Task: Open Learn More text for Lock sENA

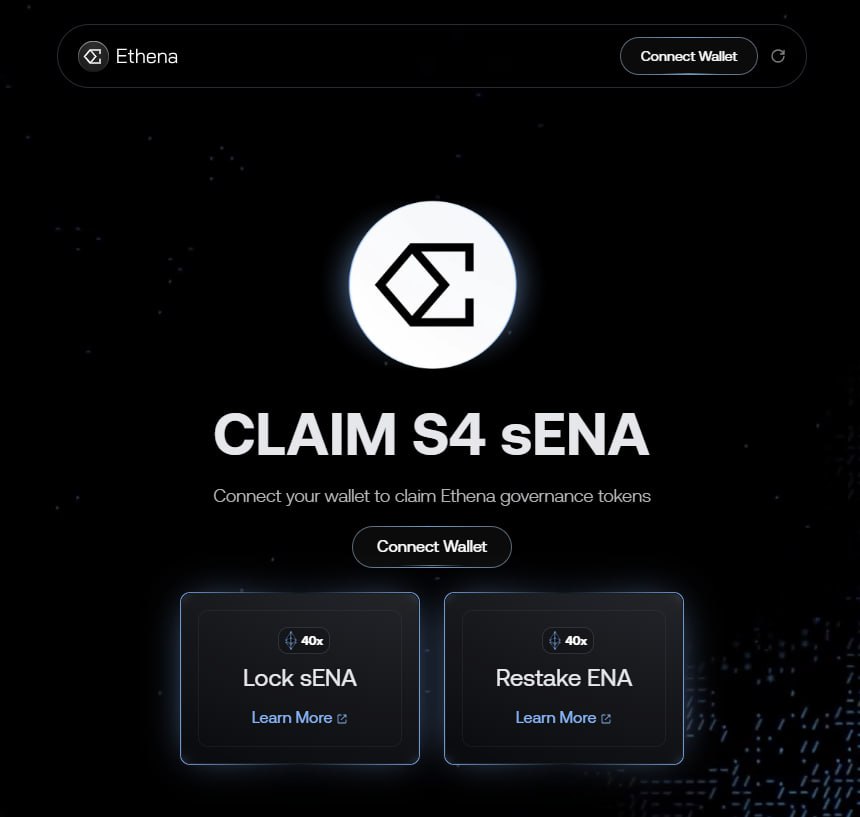Action: [x=291, y=717]
